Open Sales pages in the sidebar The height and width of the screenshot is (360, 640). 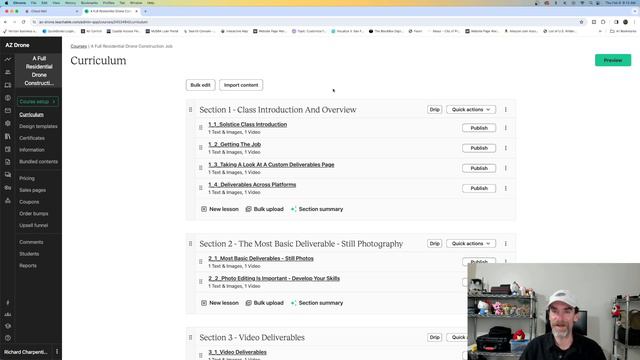[x=33, y=190]
